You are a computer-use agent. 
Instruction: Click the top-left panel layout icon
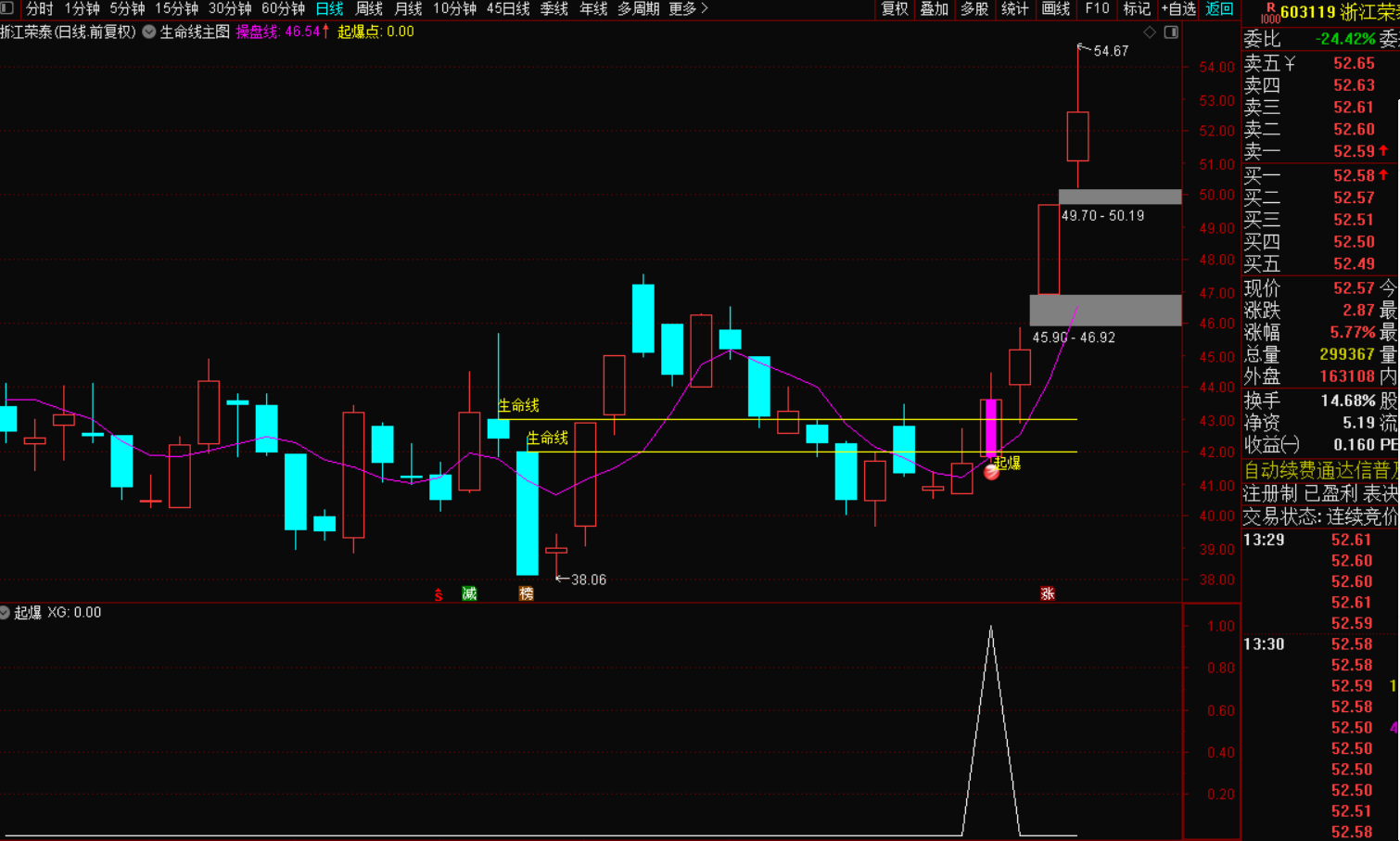7,8
